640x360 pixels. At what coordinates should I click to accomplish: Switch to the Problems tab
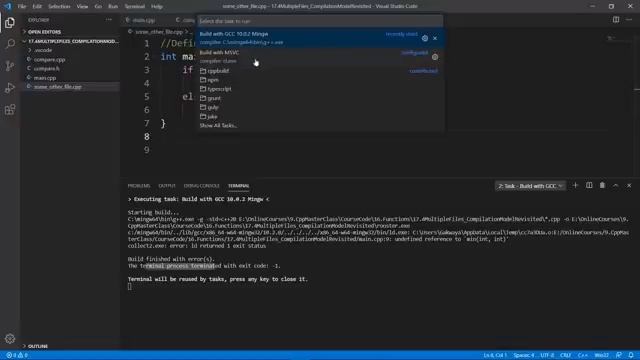pos(139,186)
